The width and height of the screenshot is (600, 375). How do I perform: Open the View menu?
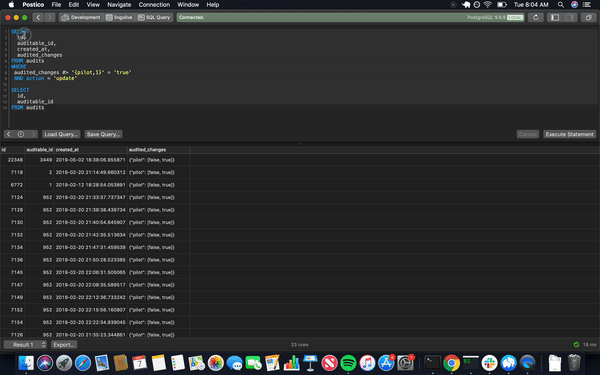pyautogui.click(x=93, y=5)
